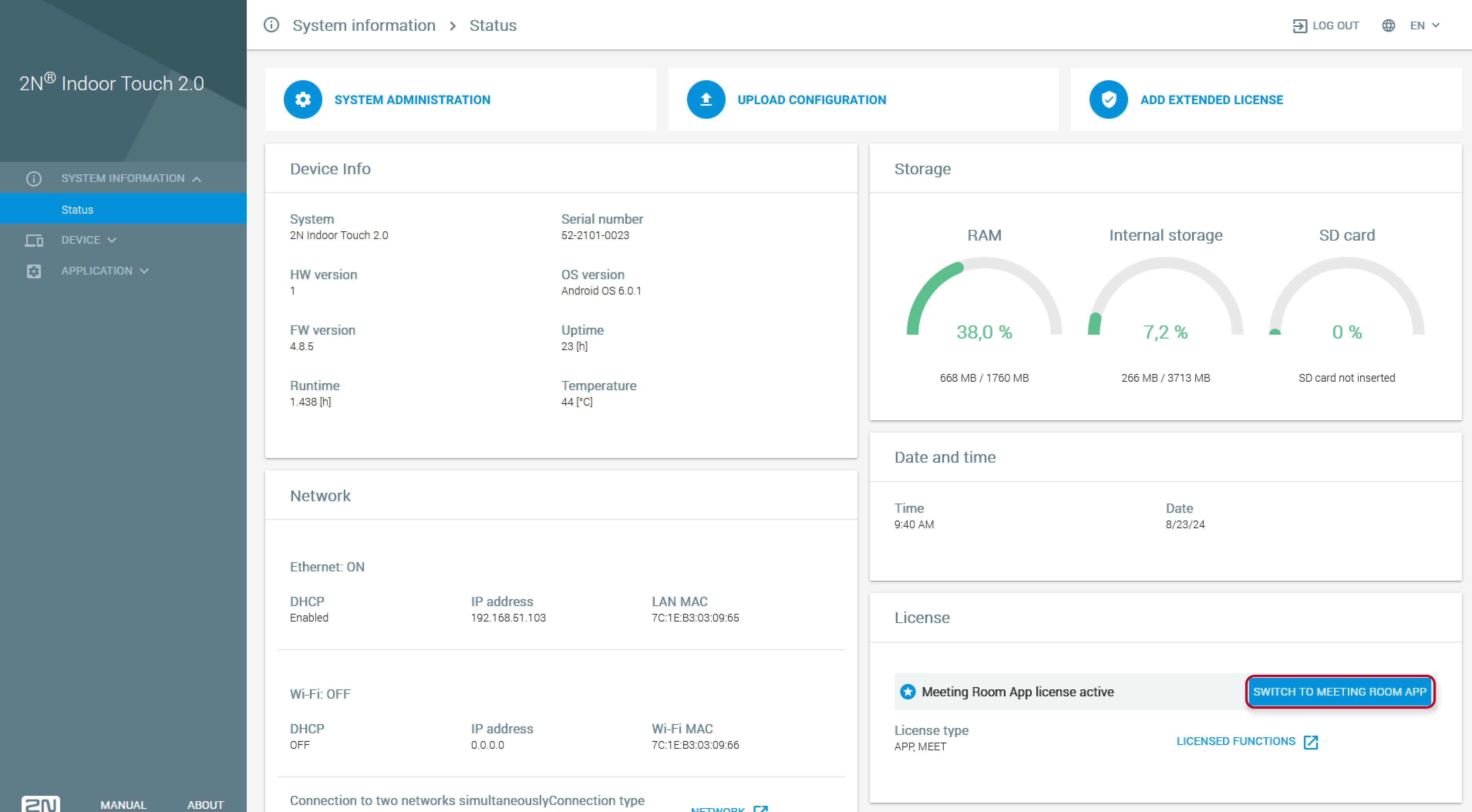Click the System information breadcrumb

[364, 25]
